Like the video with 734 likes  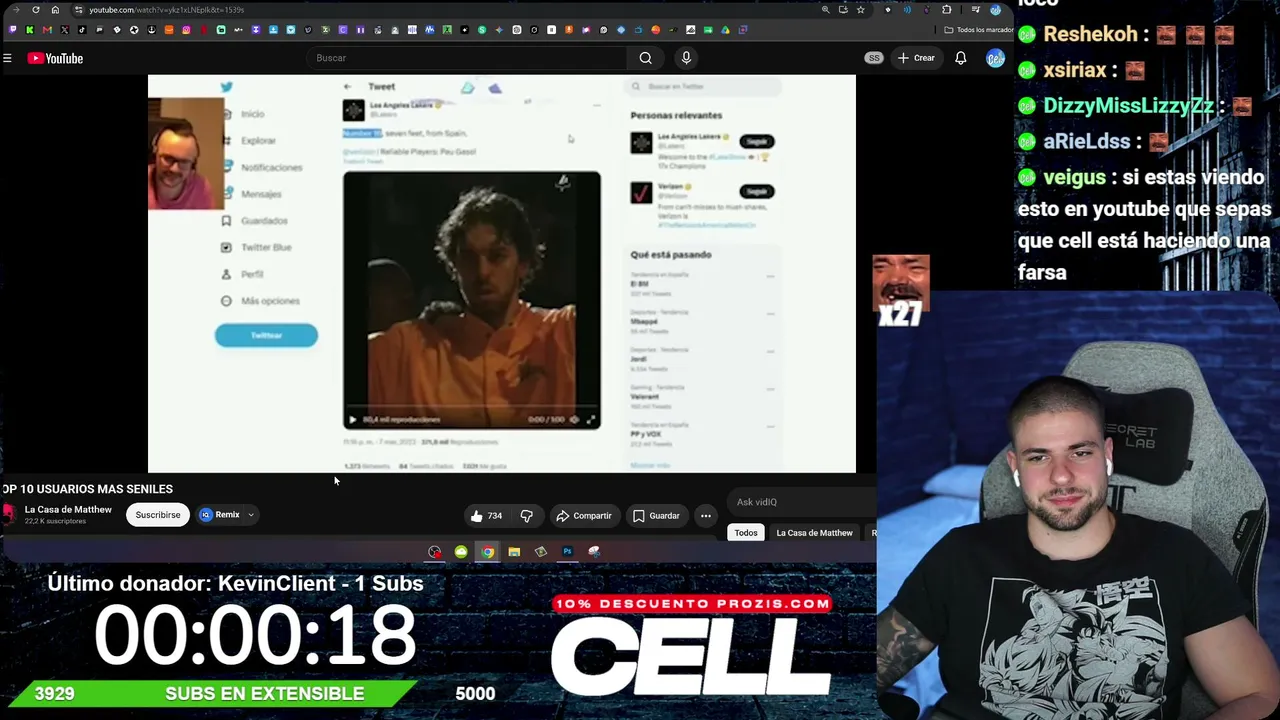click(487, 516)
